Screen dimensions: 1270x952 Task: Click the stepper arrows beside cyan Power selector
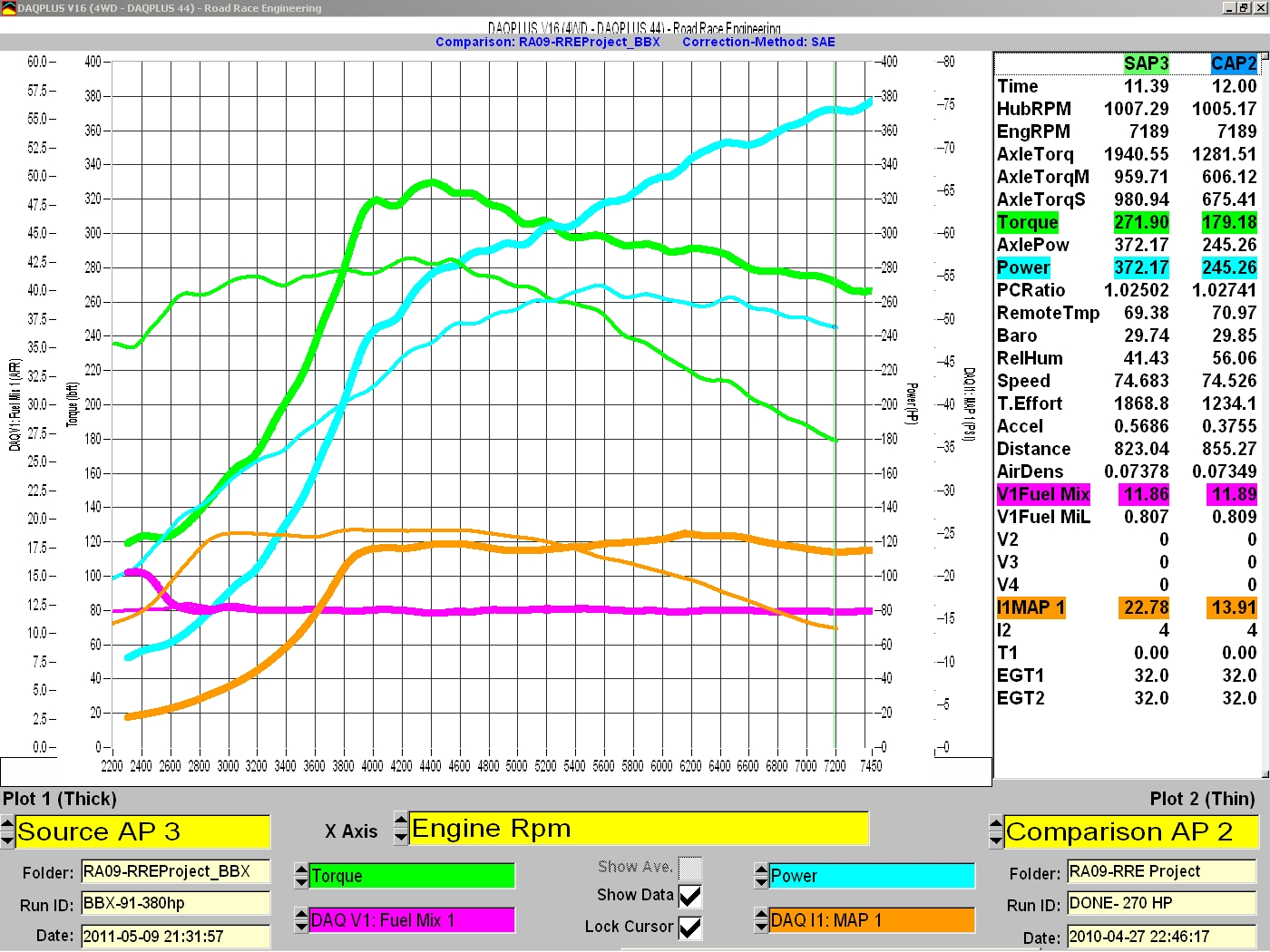761,876
